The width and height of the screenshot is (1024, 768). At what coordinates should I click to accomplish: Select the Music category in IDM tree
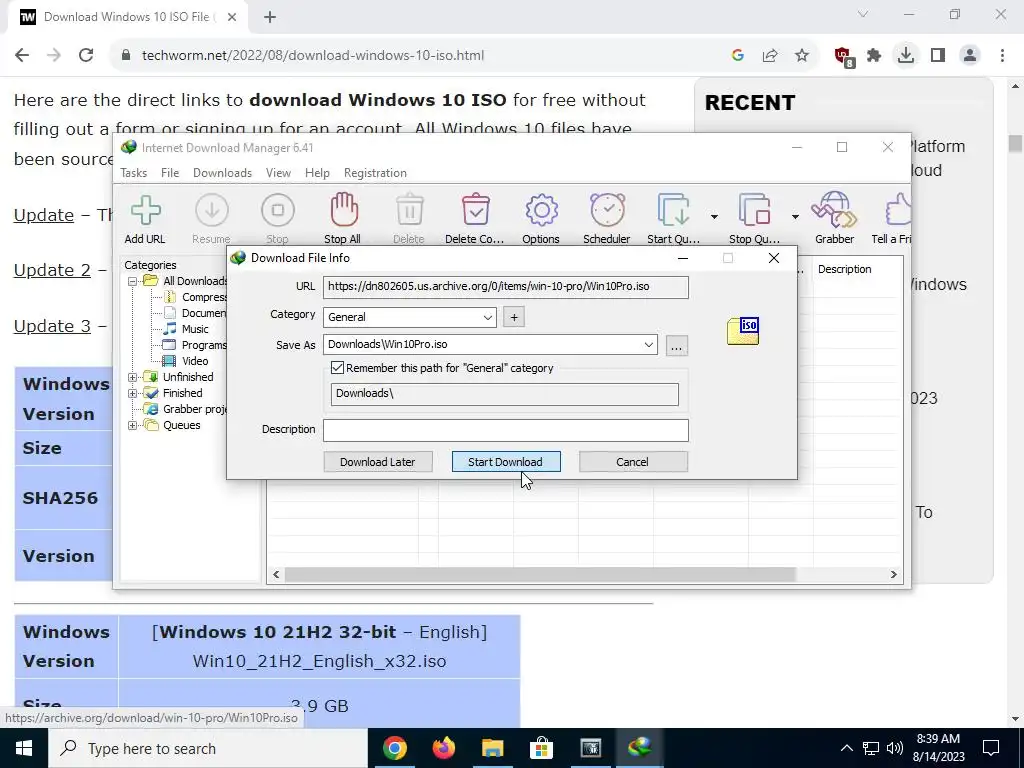click(x=185, y=329)
